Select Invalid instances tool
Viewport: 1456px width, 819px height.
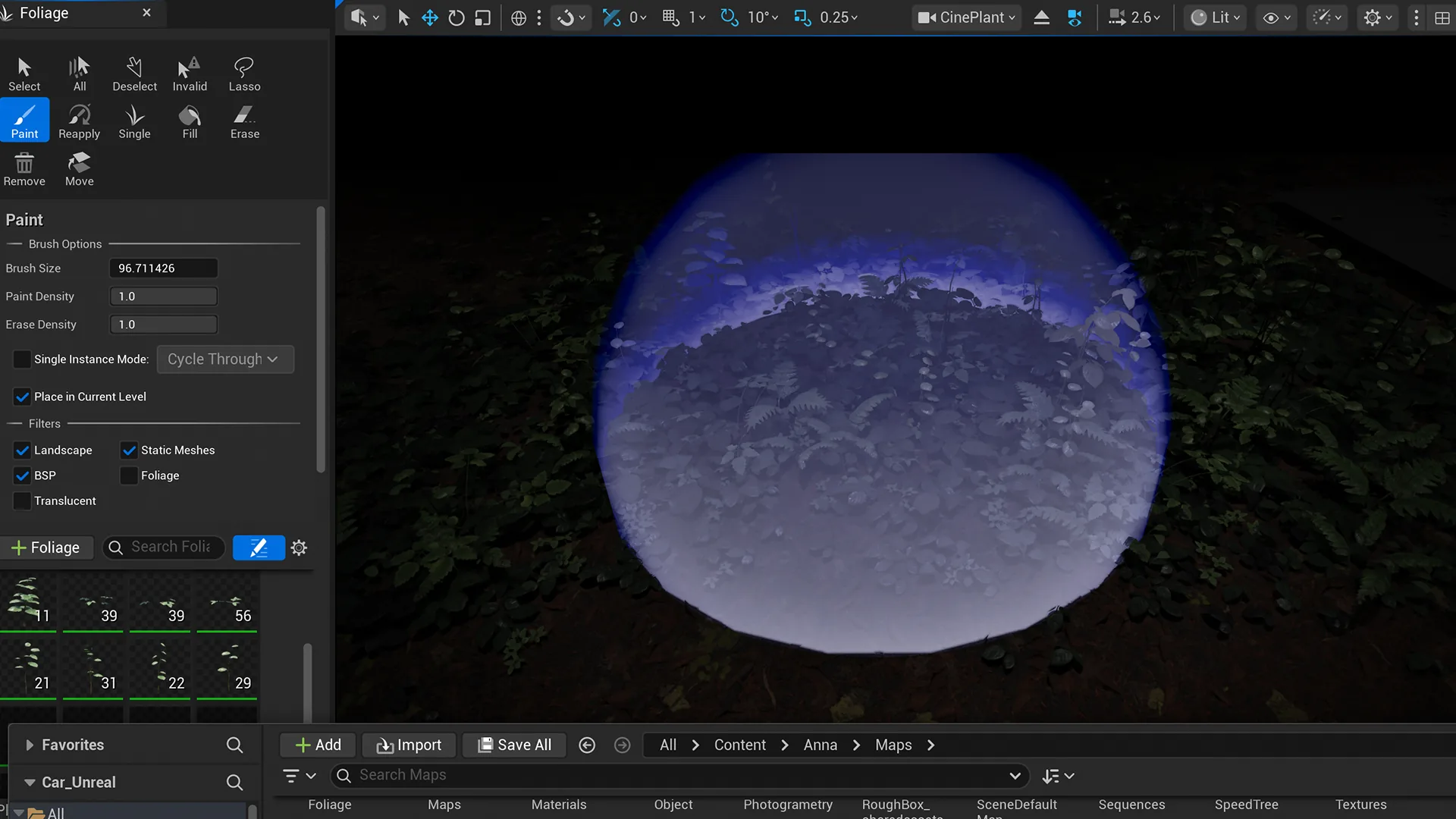click(x=190, y=74)
